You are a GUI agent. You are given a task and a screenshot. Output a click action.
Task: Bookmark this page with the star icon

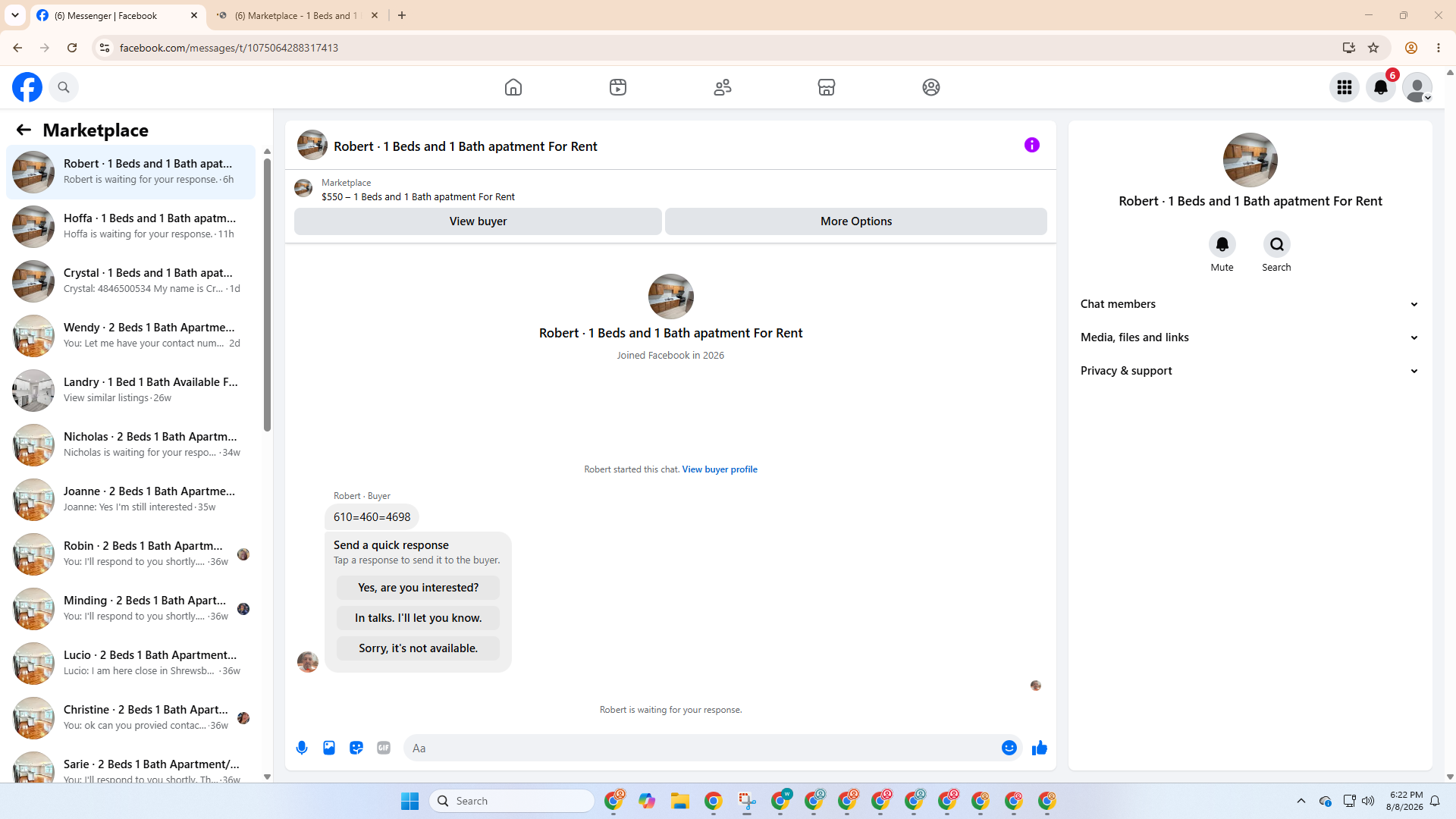coord(1373,48)
